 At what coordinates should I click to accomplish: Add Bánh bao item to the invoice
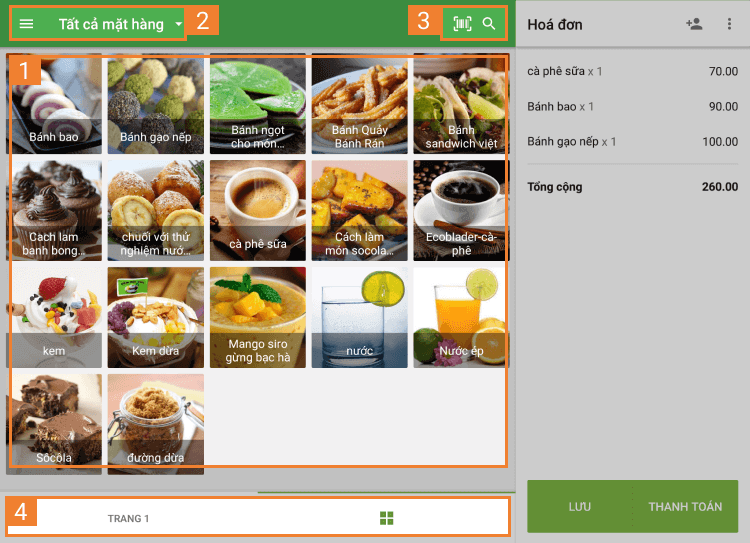pos(54,103)
